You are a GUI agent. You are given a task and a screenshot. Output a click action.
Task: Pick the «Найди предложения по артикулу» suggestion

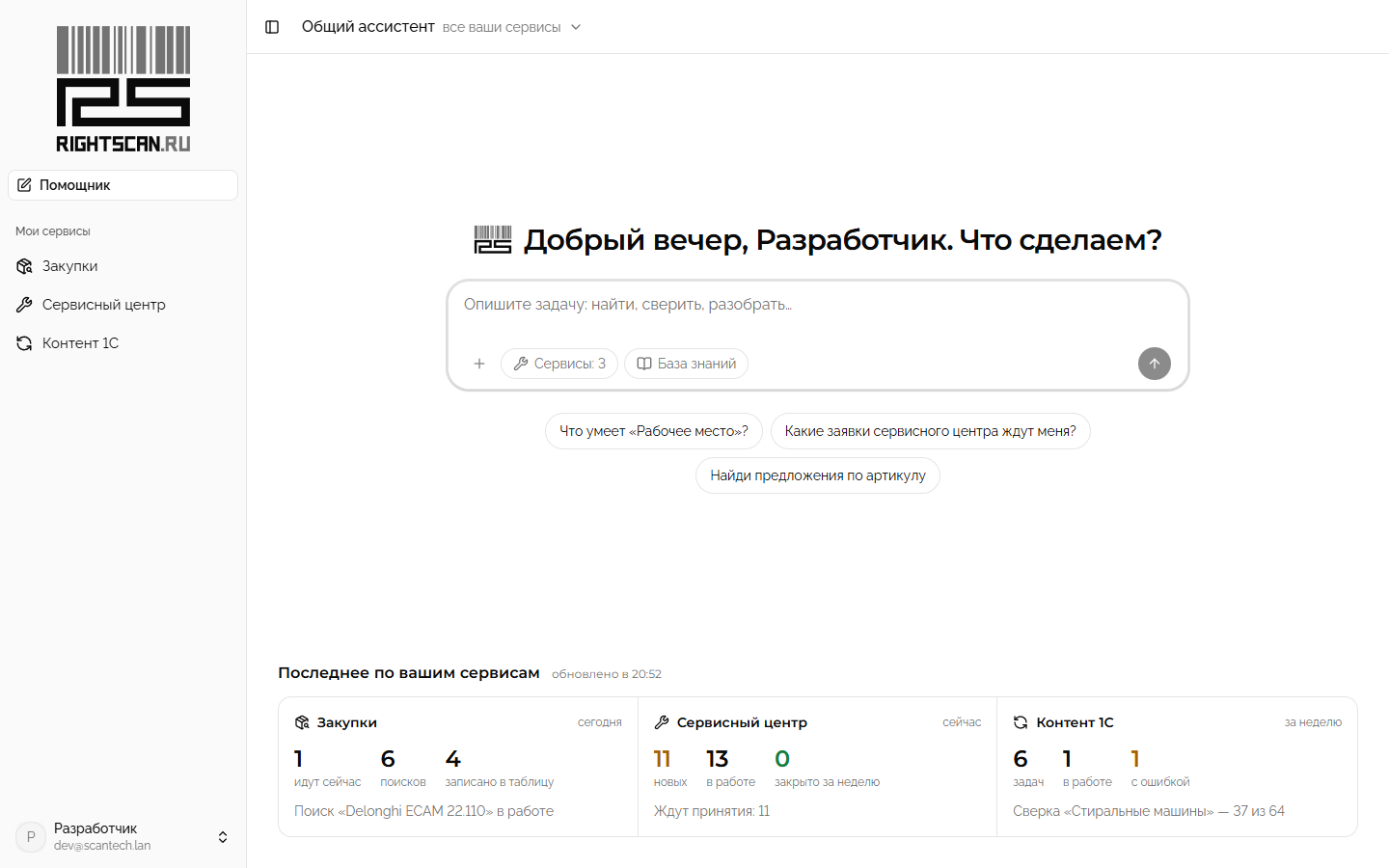[818, 475]
